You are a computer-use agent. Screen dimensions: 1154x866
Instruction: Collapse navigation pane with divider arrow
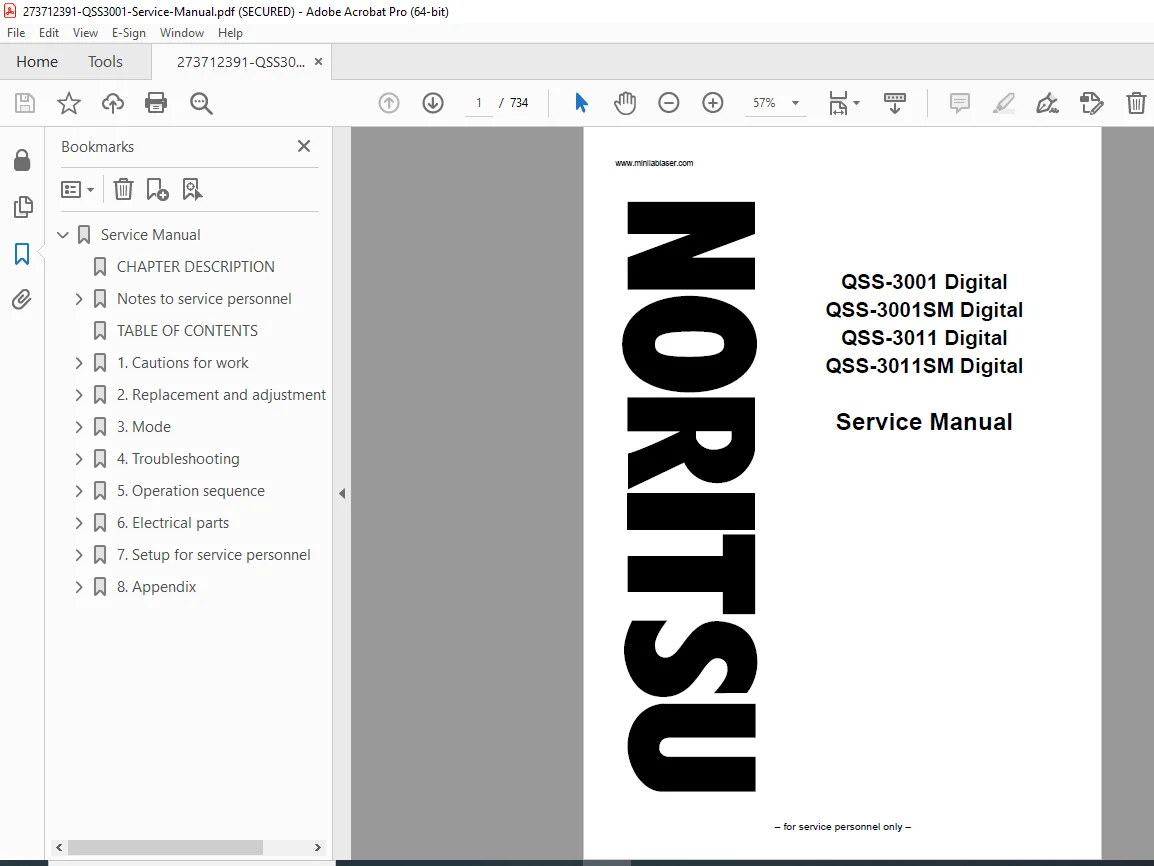coord(341,494)
